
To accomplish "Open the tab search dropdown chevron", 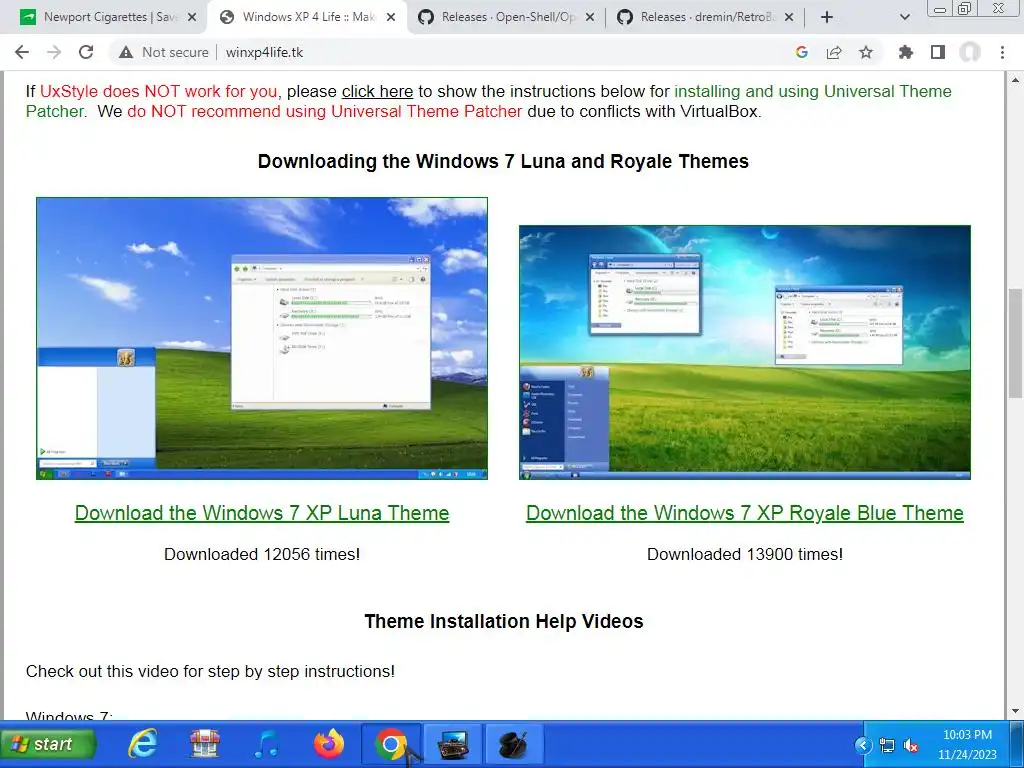I will [904, 17].
